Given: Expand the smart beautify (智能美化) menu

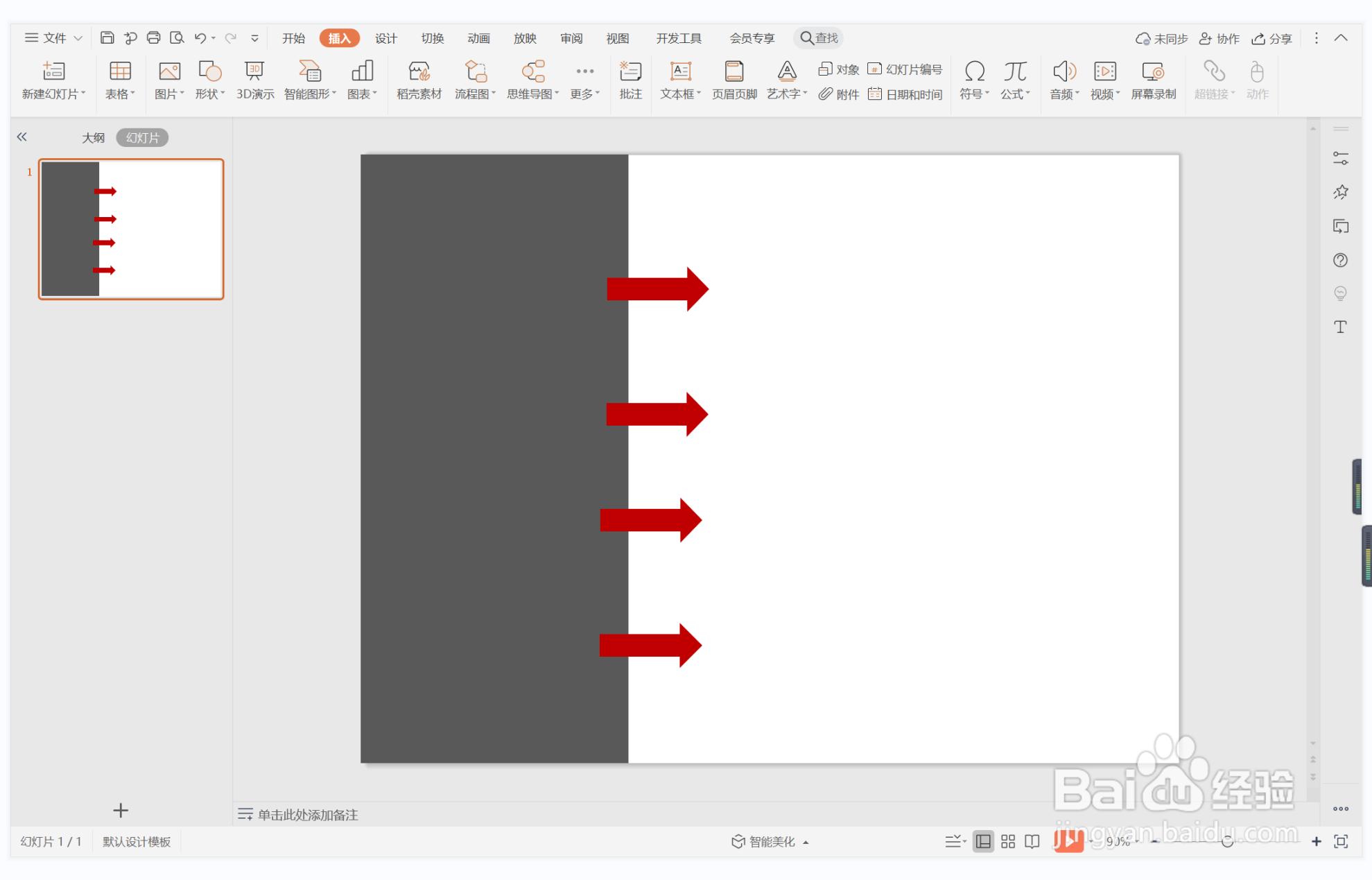Looking at the screenshot, I should click(x=770, y=841).
